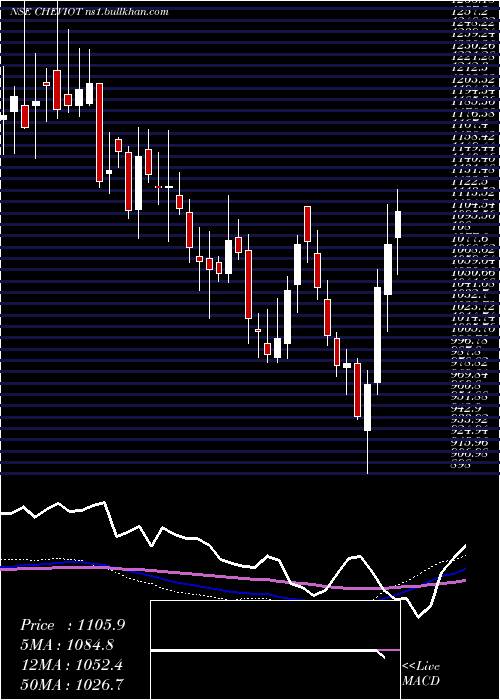Click the 1167.4 price axis label
This screenshot has width=500, height=700.
[x=471, y=125]
